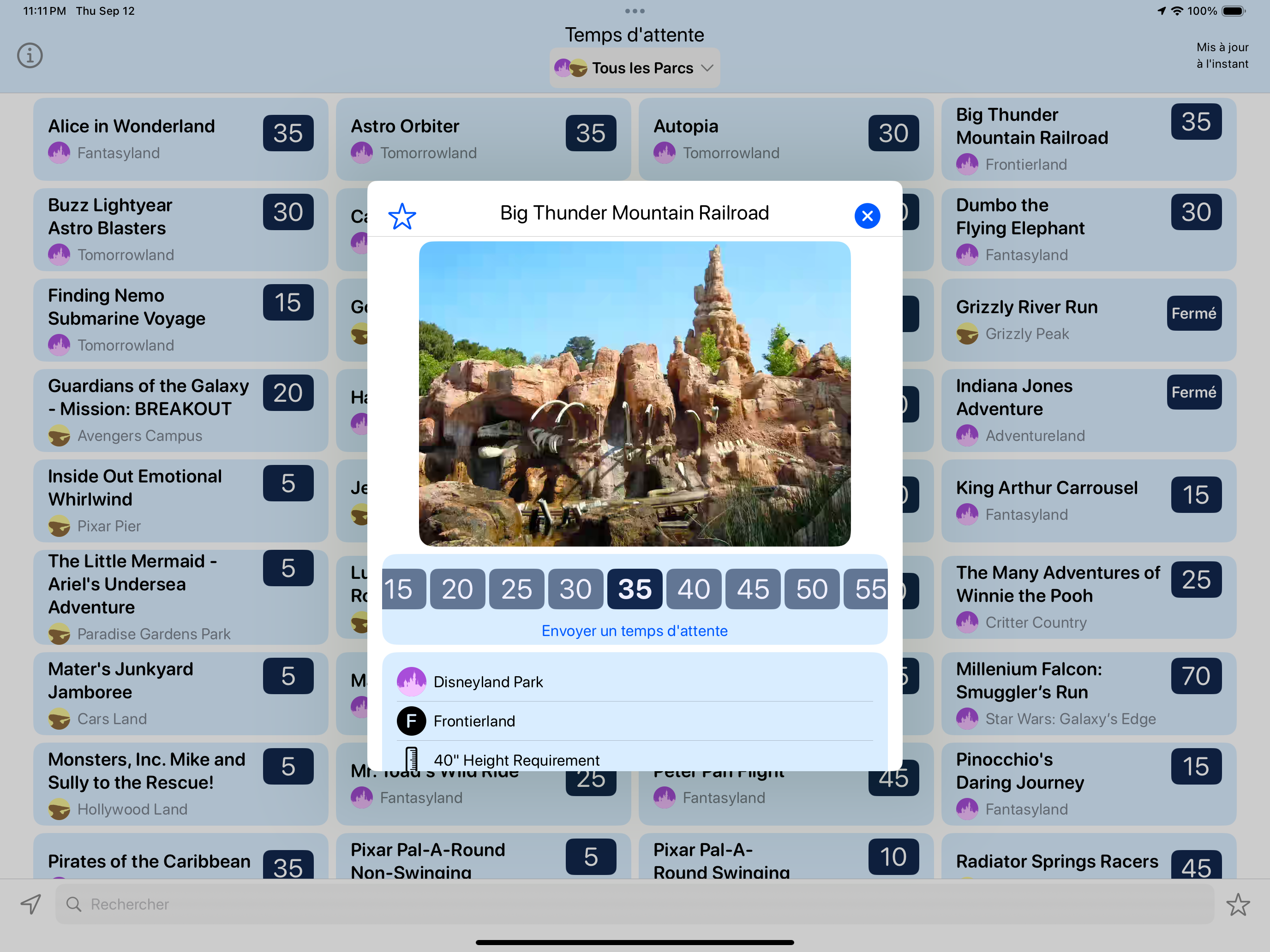Tap the height requirement ruler icon

(x=411, y=759)
